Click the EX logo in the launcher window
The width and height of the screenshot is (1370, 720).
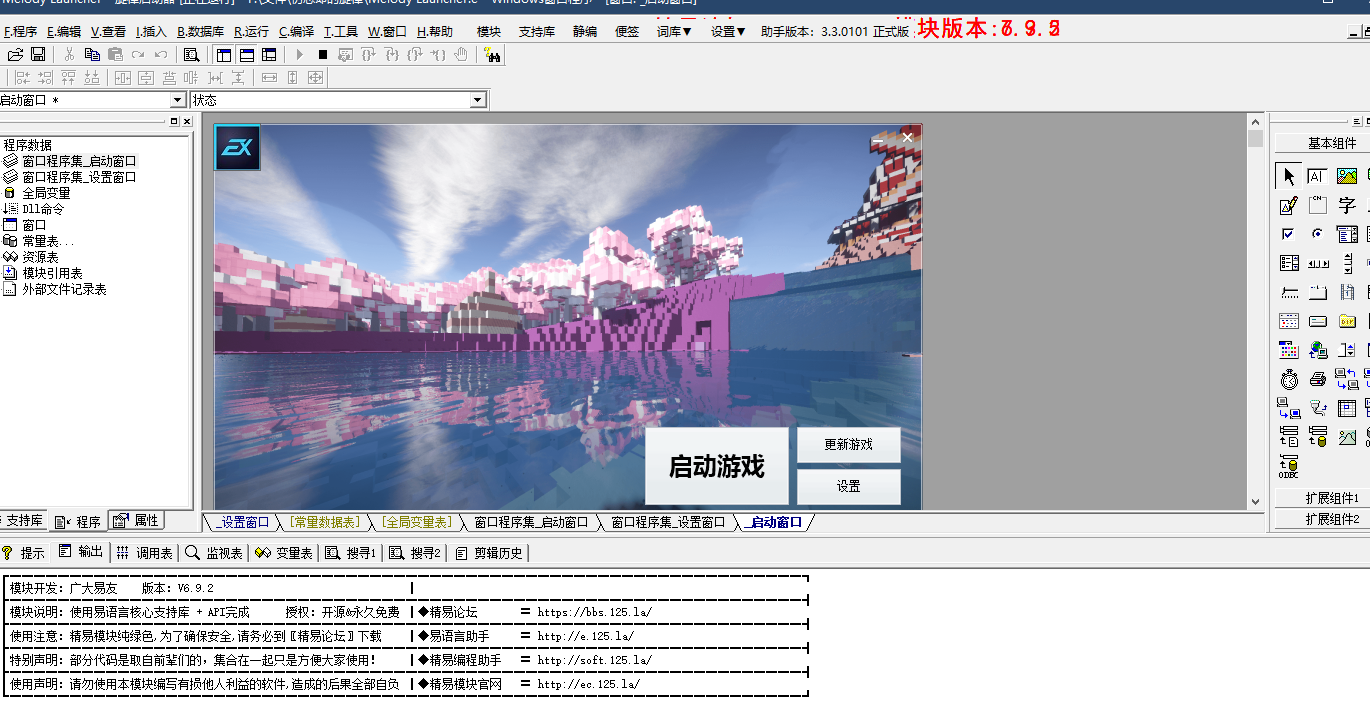tap(237, 148)
